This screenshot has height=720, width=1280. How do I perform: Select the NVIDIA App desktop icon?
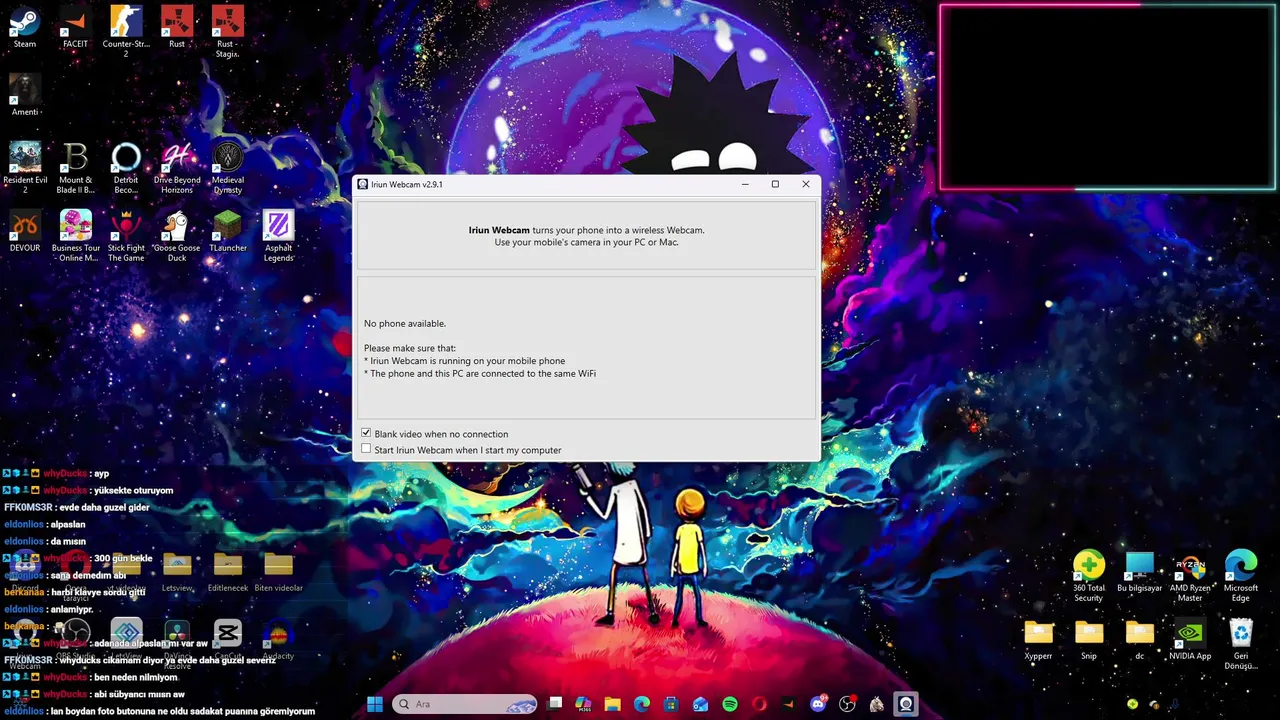coord(1190,640)
